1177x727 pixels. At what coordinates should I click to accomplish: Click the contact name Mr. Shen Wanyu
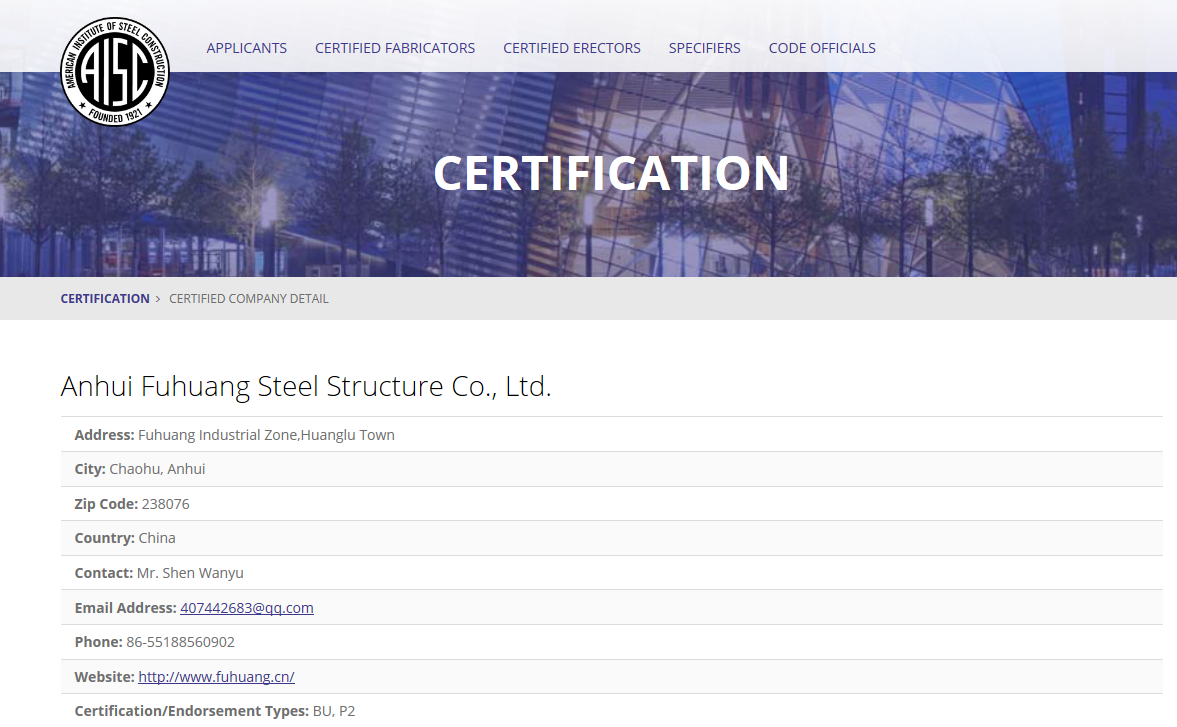(x=190, y=573)
